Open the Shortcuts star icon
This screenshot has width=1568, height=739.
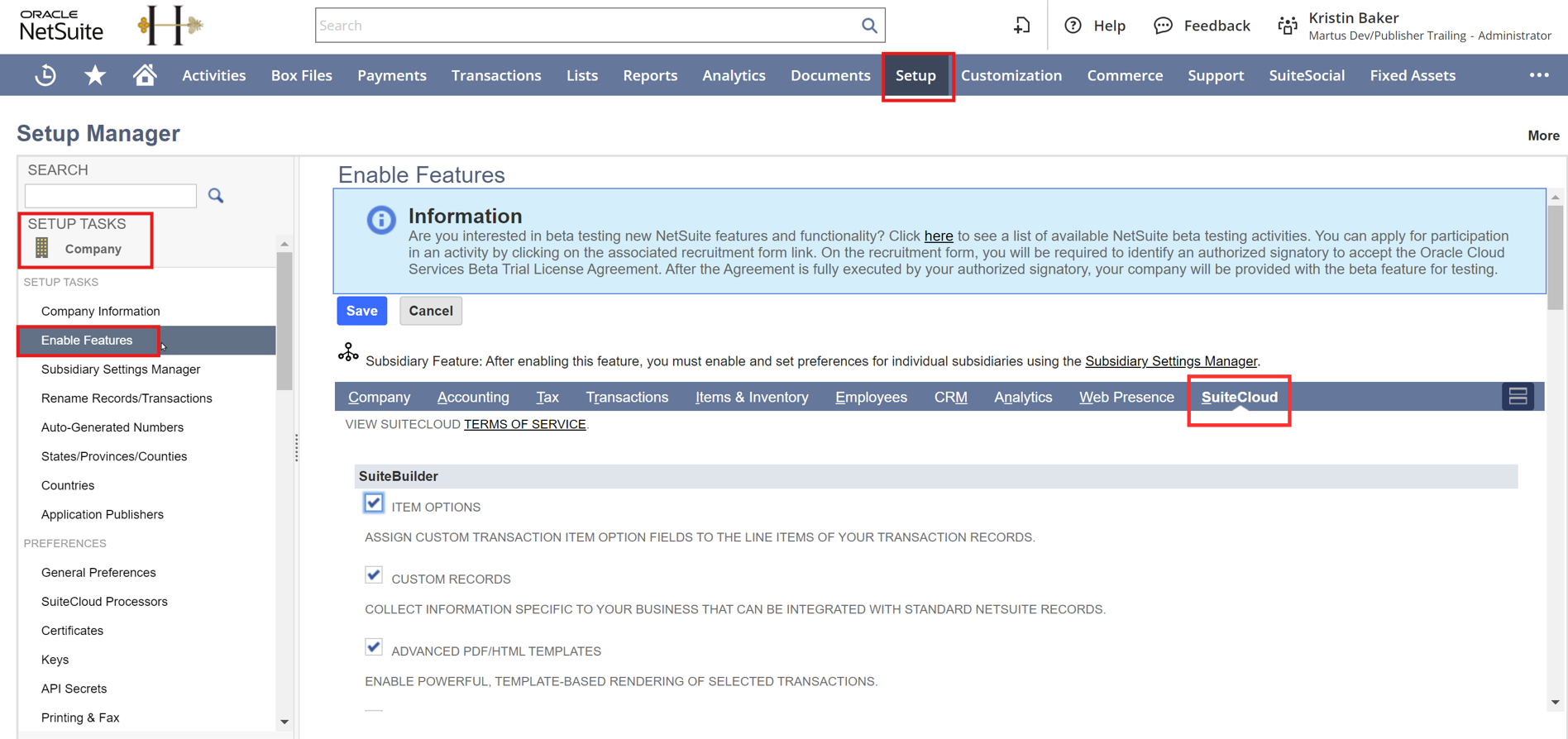pyautogui.click(x=95, y=75)
